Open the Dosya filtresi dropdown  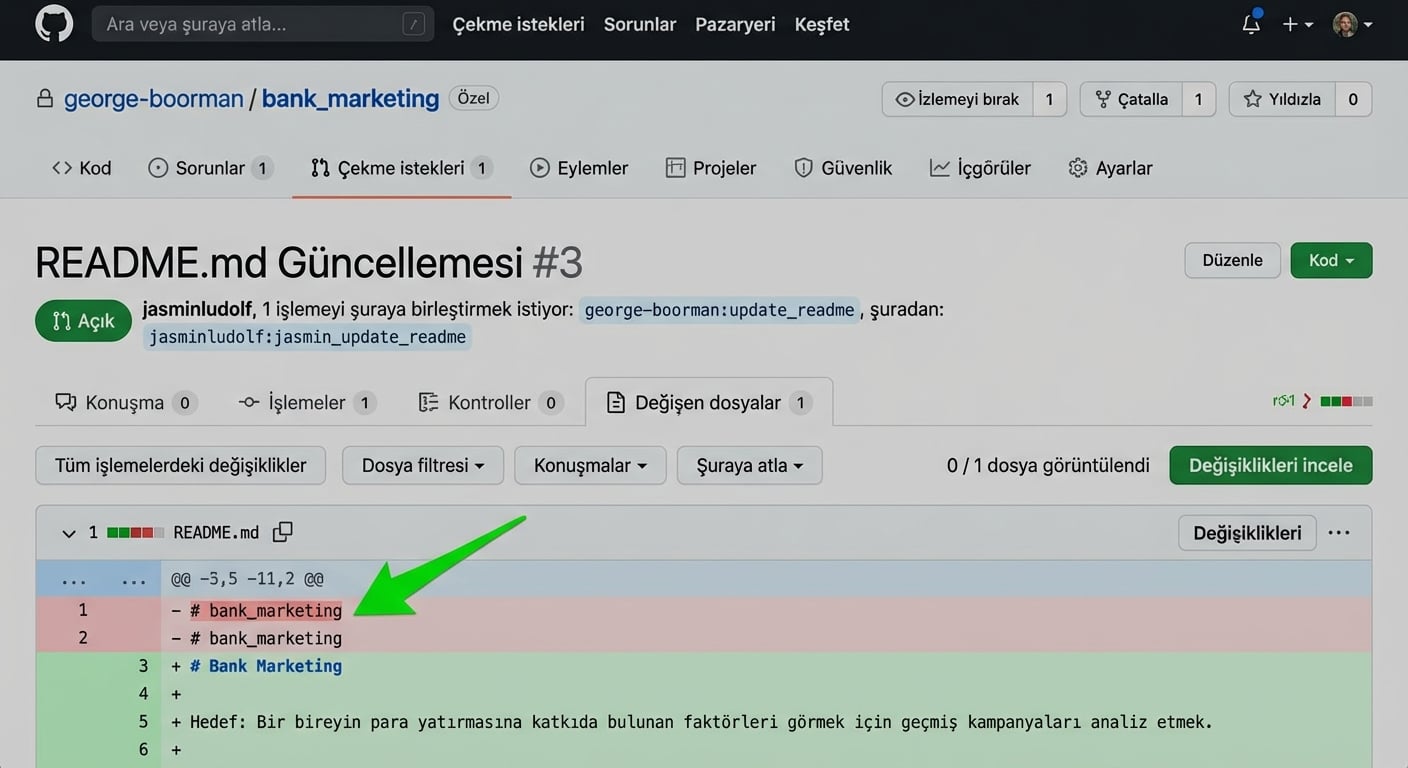[422, 465]
